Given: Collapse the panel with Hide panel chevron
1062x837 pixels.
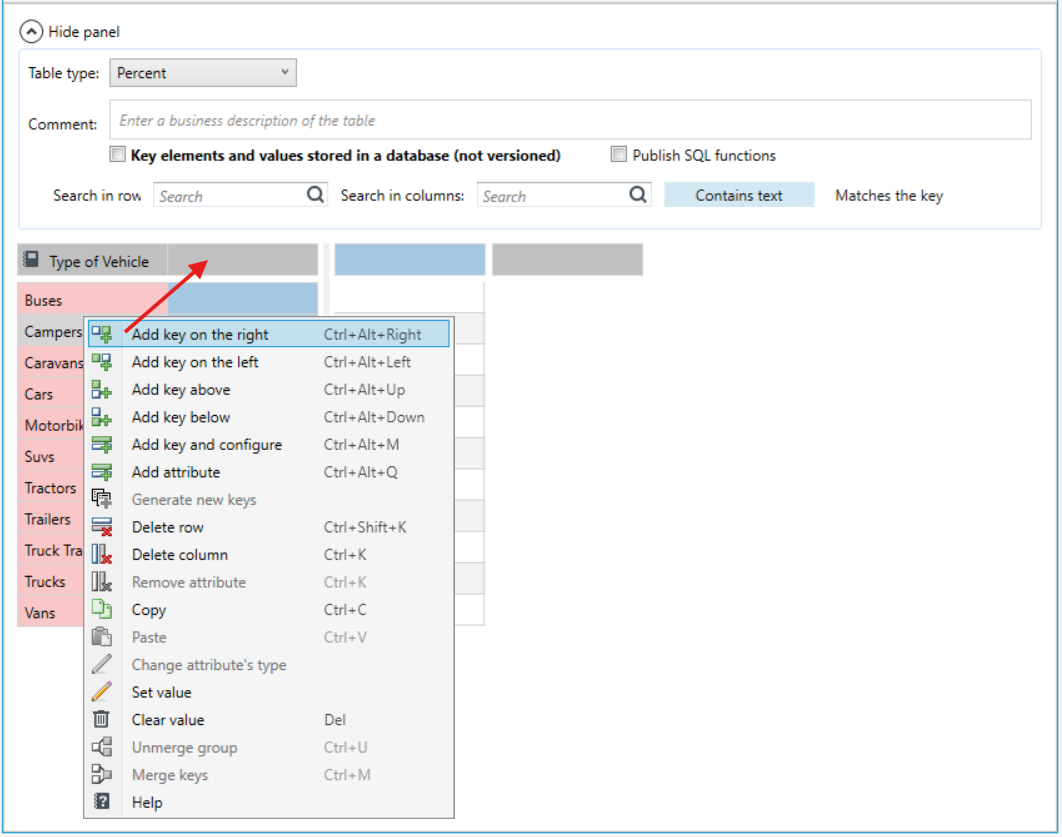Looking at the screenshot, I should pos(31,32).
